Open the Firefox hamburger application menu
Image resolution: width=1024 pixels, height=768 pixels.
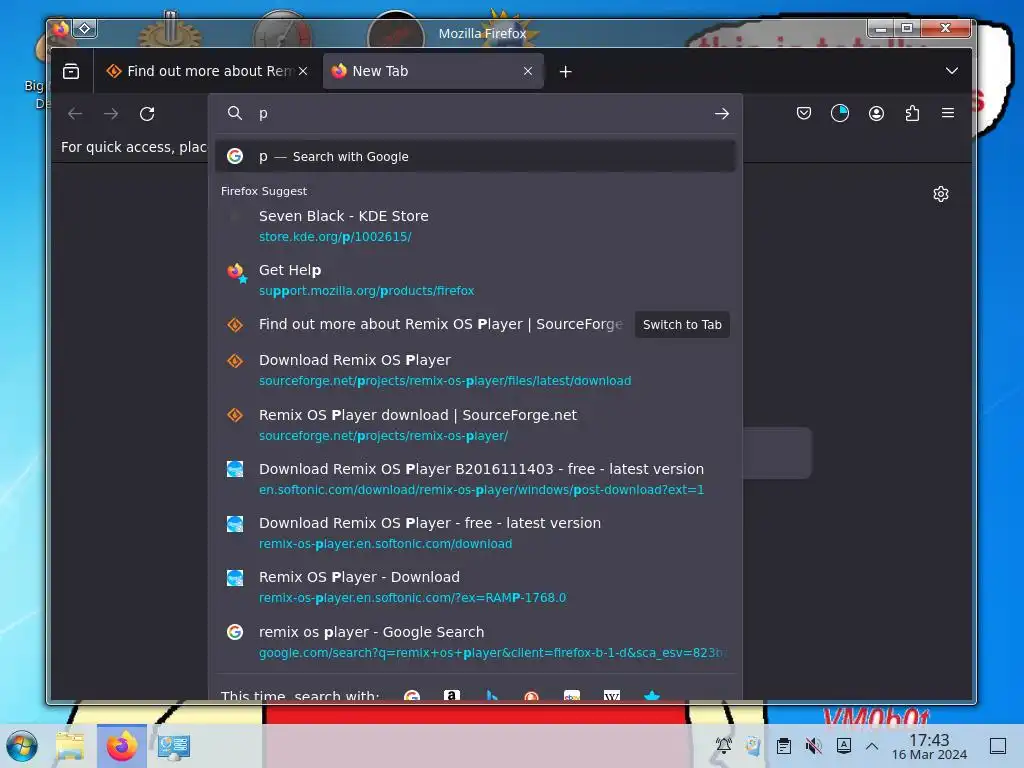[948, 114]
